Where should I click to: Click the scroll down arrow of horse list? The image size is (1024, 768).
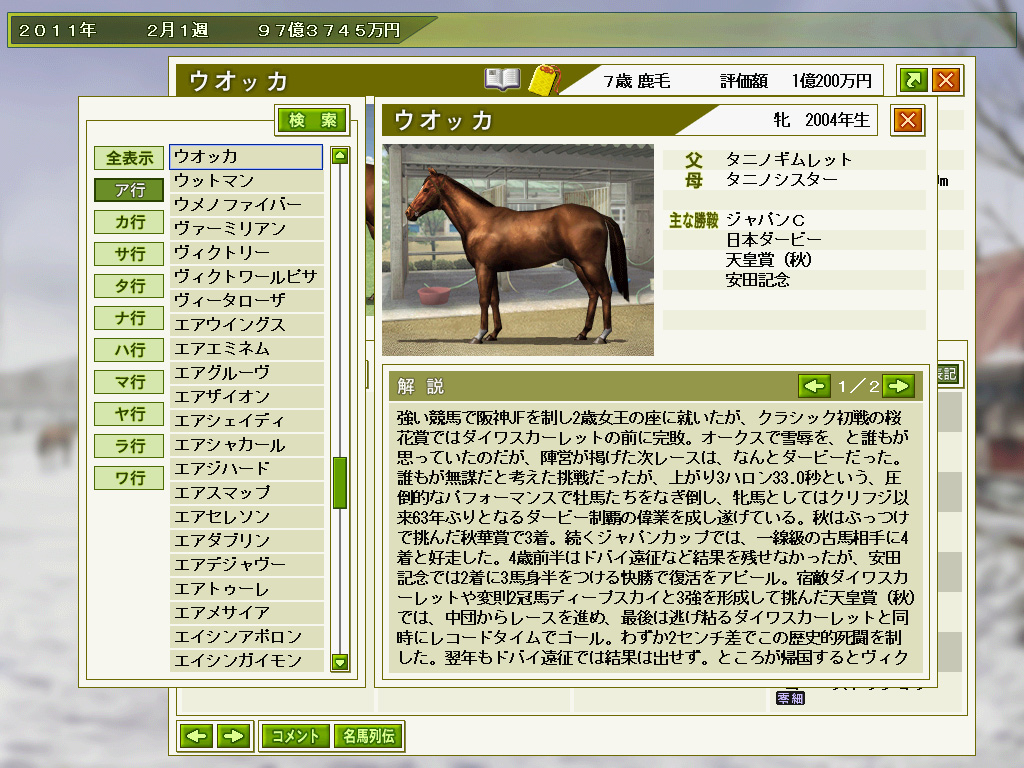pos(340,662)
